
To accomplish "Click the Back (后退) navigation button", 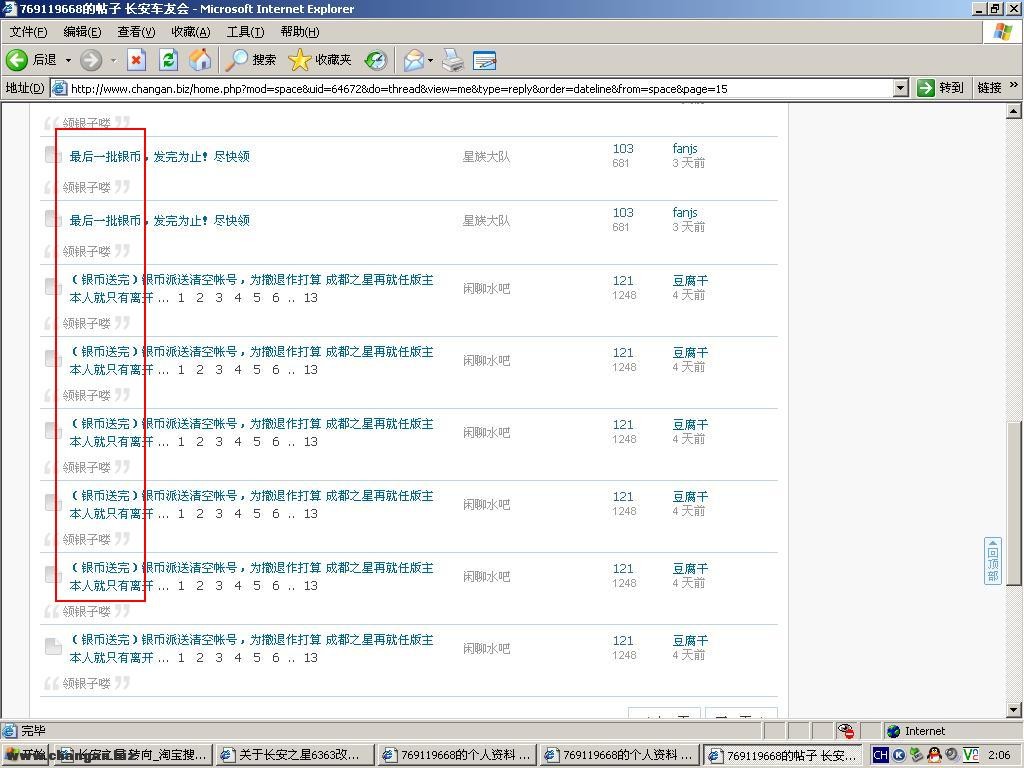I will click(x=32, y=60).
